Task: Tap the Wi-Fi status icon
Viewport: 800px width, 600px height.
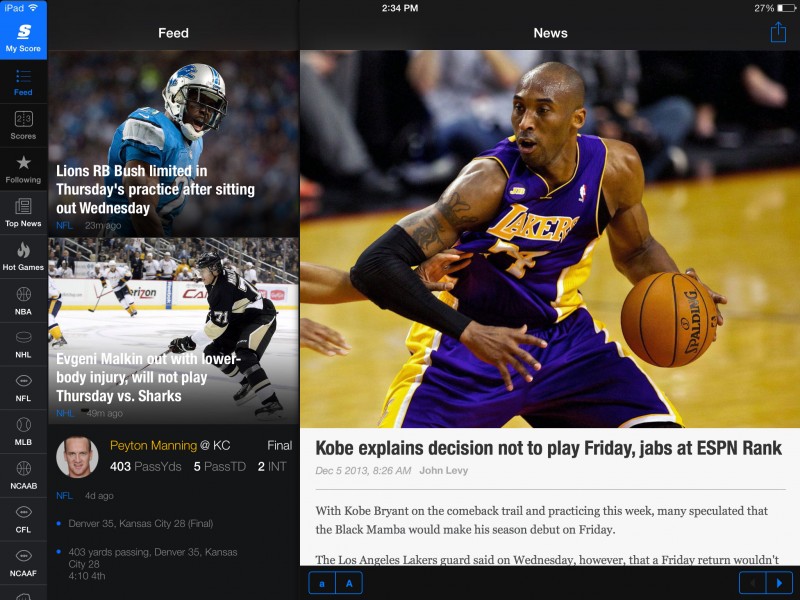Action: tap(33, 8)
